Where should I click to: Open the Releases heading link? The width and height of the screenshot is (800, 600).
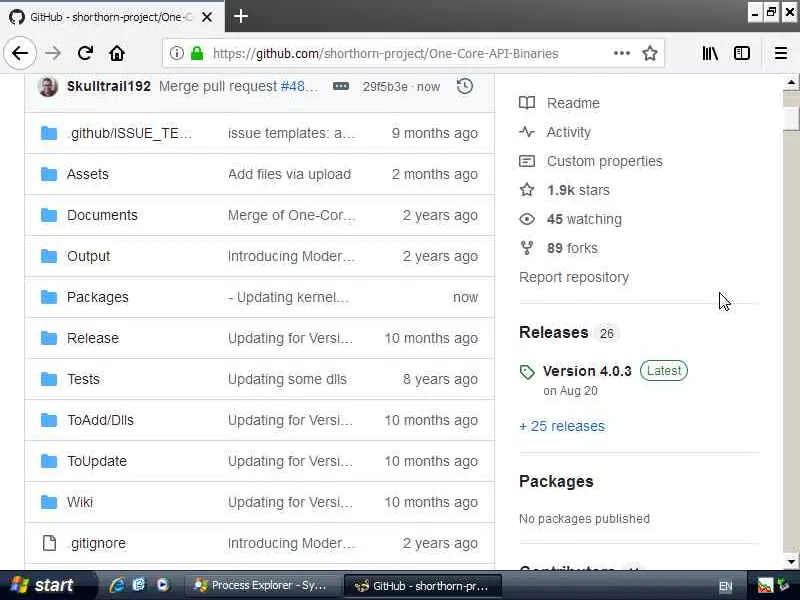click(x=554, y=333)
